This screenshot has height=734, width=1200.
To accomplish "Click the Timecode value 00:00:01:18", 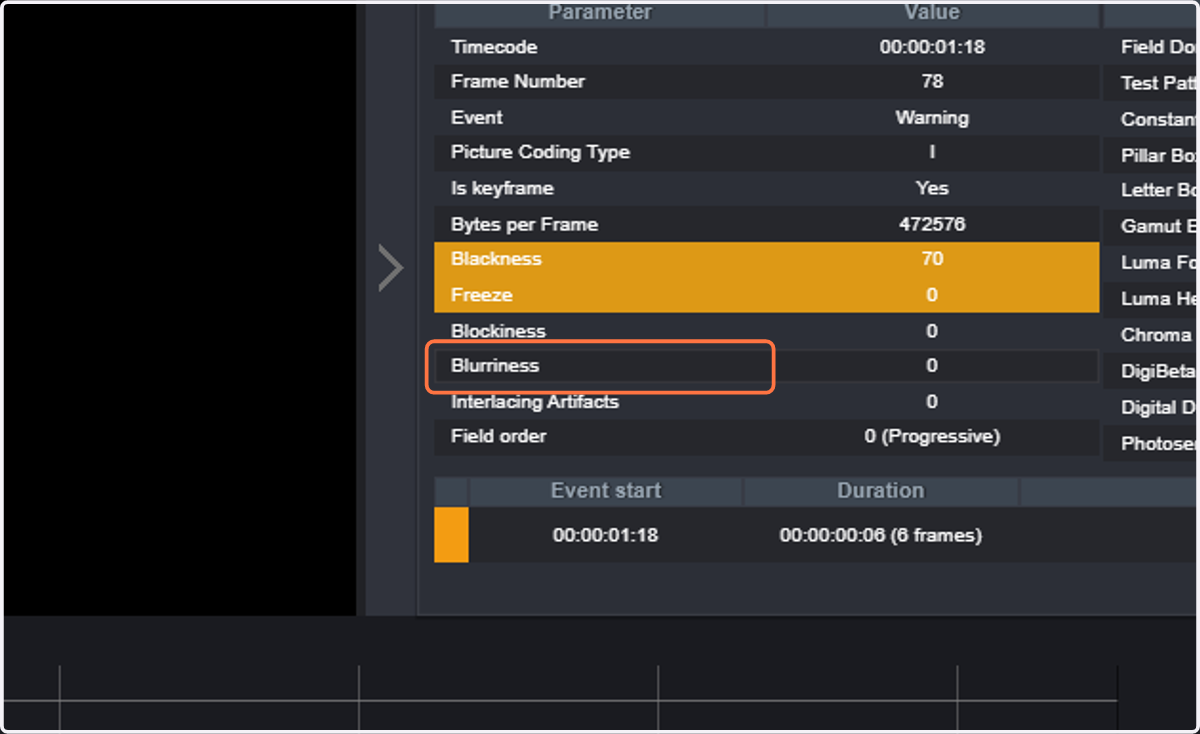I will pyautogui.click(x=932, y=47).
